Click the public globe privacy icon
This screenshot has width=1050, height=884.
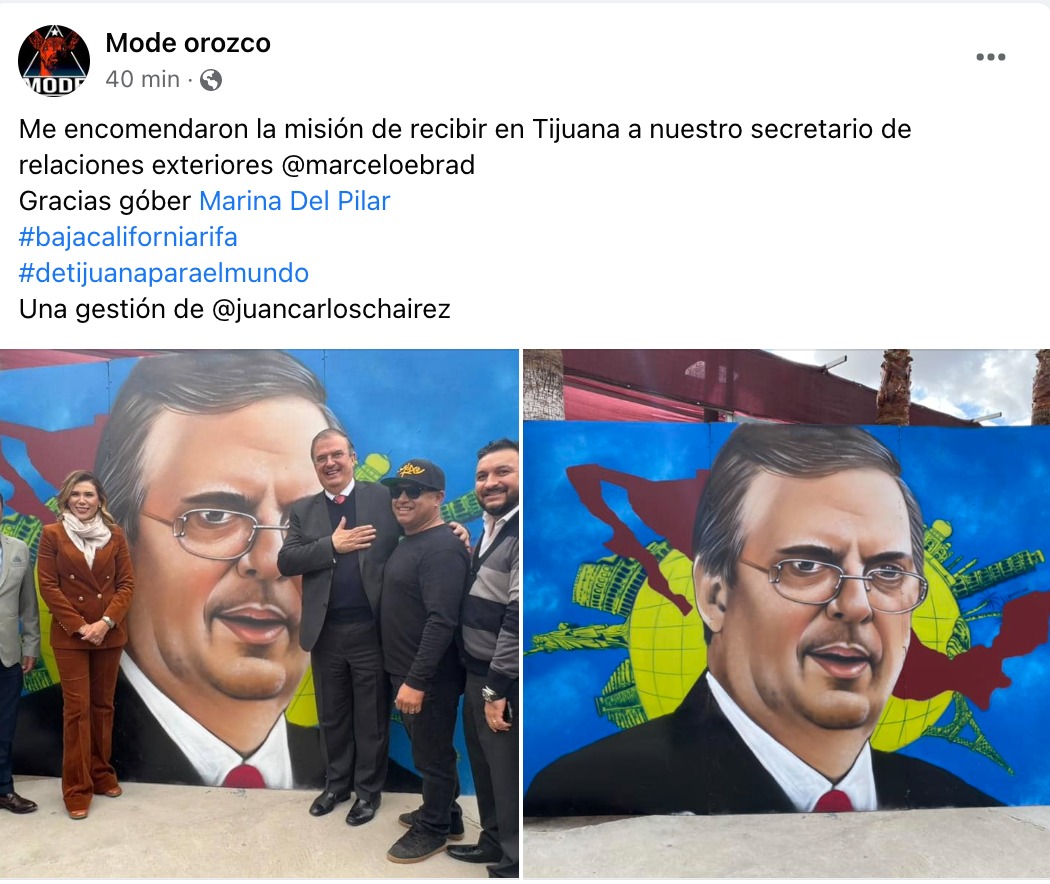point(211,80)
